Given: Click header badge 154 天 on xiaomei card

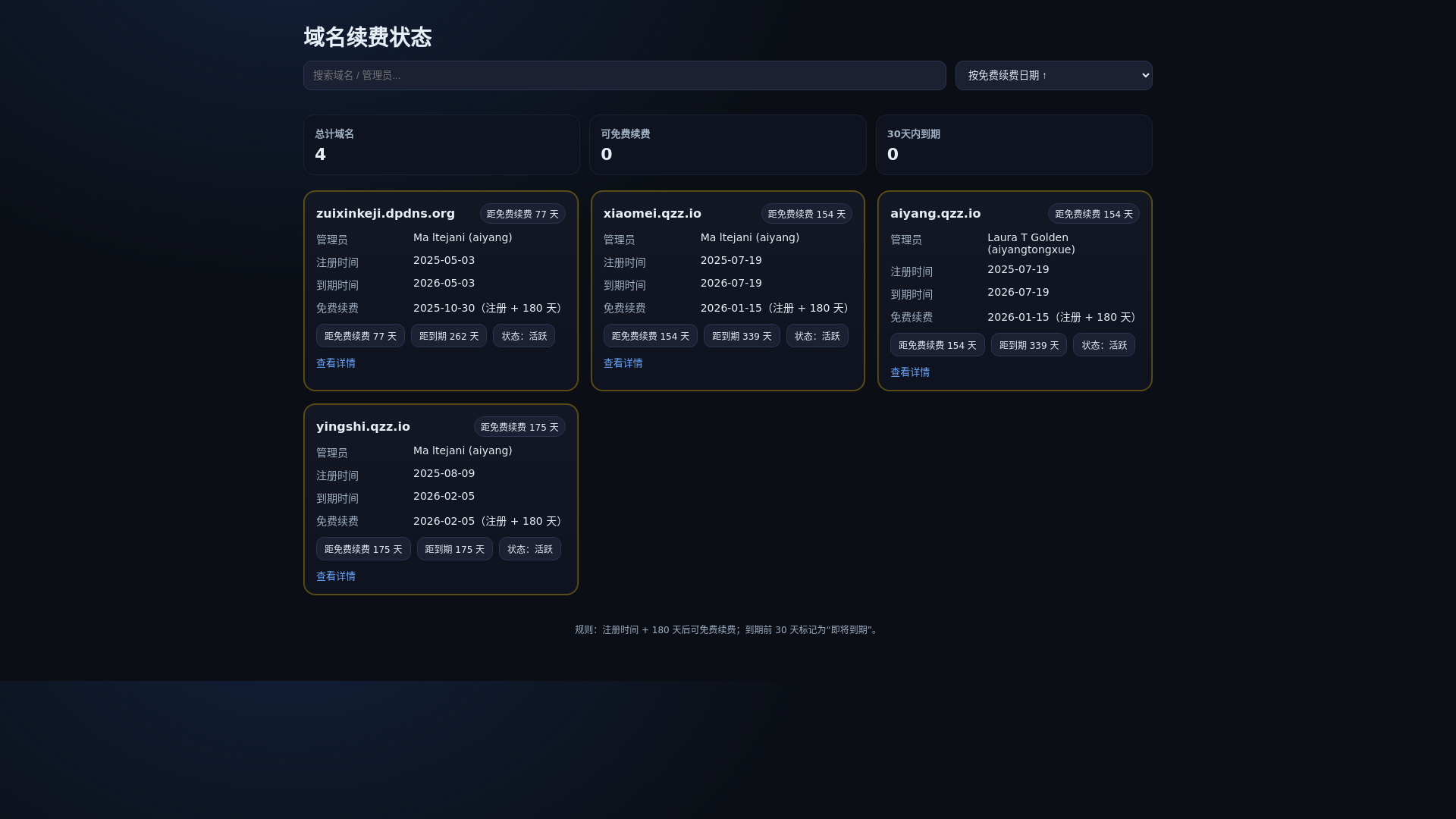Looking at the screenshot, I should point(807,214).
